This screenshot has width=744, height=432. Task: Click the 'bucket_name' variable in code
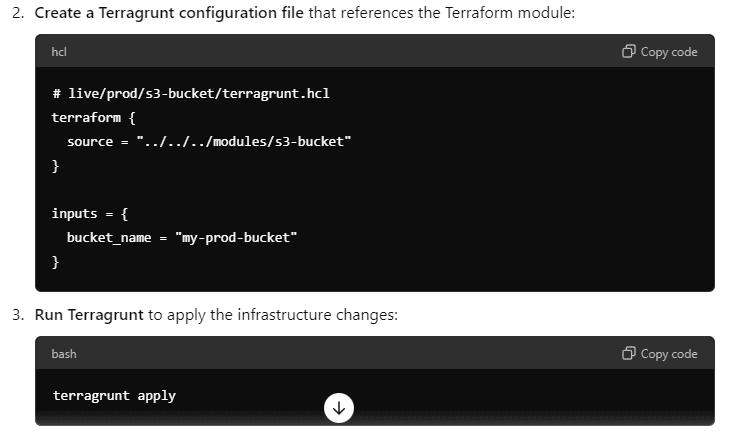109,237
